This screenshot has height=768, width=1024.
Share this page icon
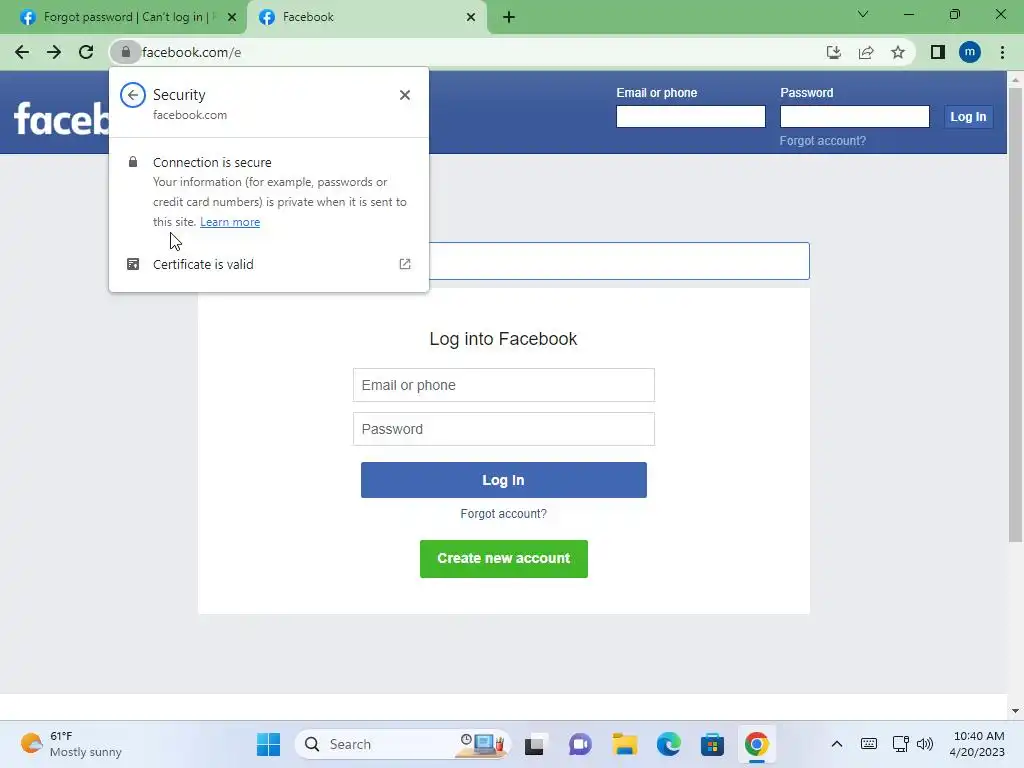pyautogui.click(x=866, y=52)
